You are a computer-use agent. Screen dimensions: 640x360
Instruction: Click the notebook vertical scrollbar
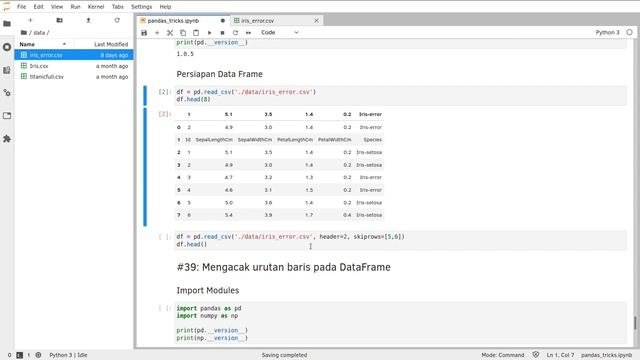635,322
